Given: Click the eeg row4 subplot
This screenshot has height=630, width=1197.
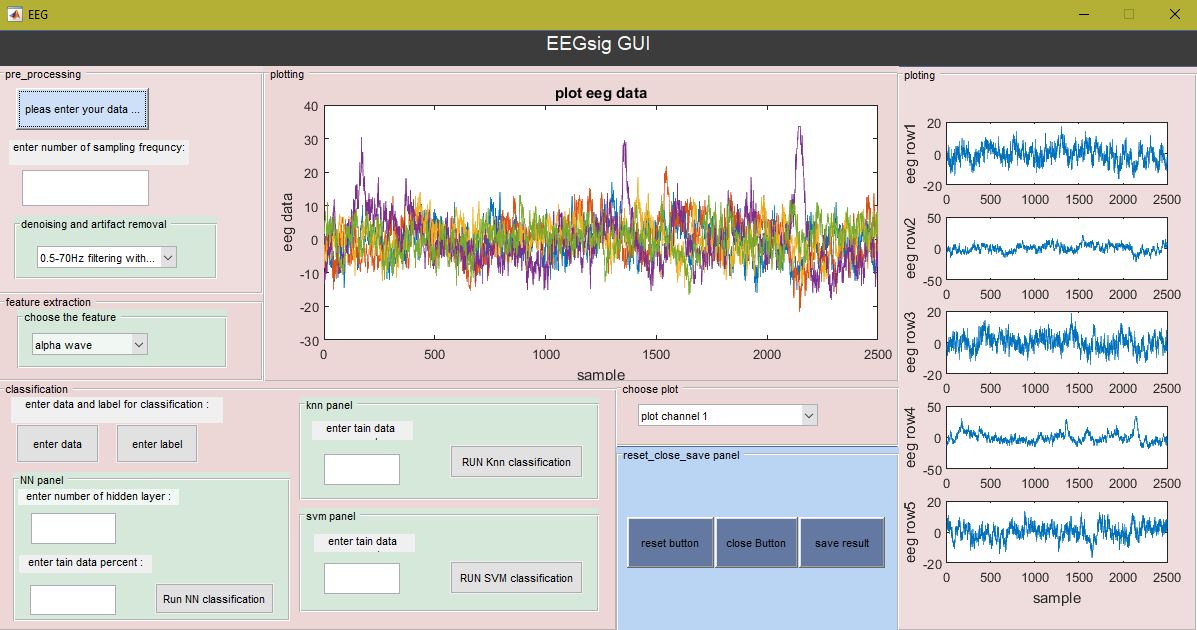Looking at the screenshot, I should coord(1056,438).
